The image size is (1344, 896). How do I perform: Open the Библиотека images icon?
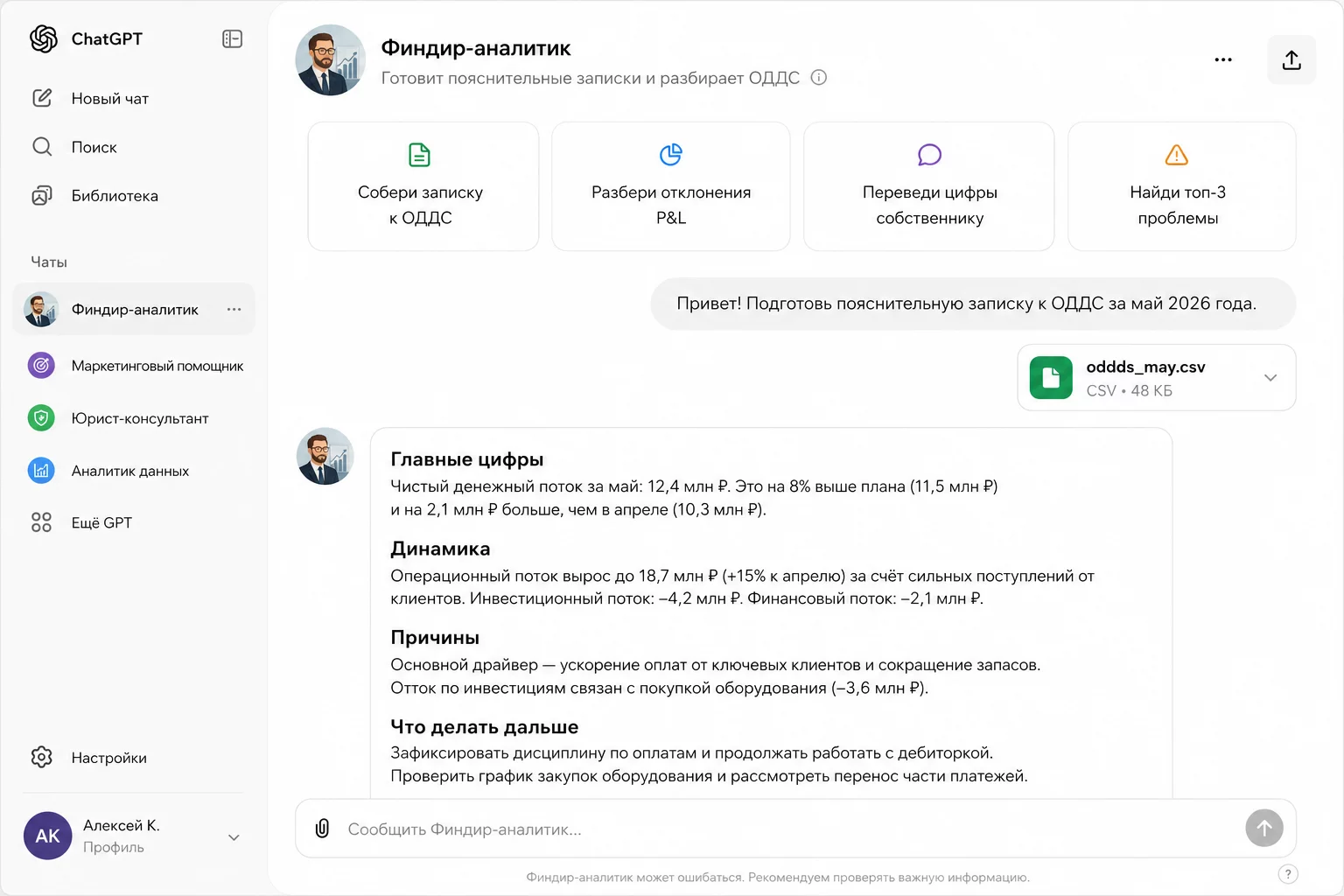point(42,195)
